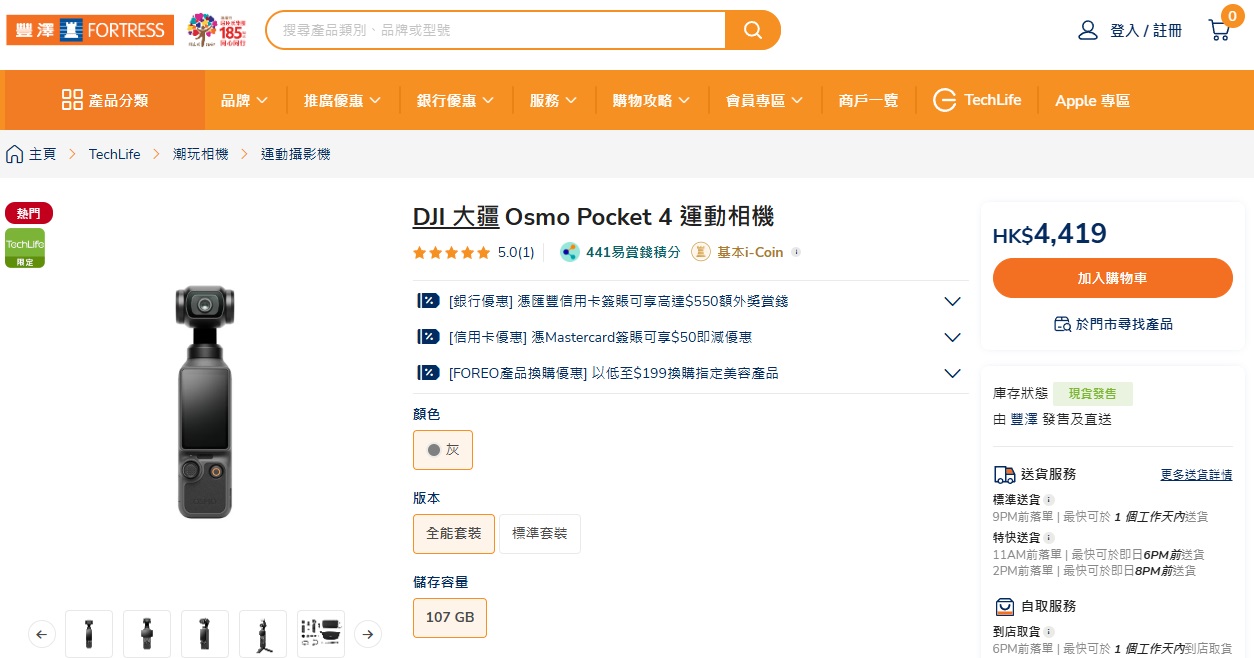Expand the Mastercard 信用卡優惠 row
The width and height of the screenshot is (1254, 658).
[x=952, y=337]
